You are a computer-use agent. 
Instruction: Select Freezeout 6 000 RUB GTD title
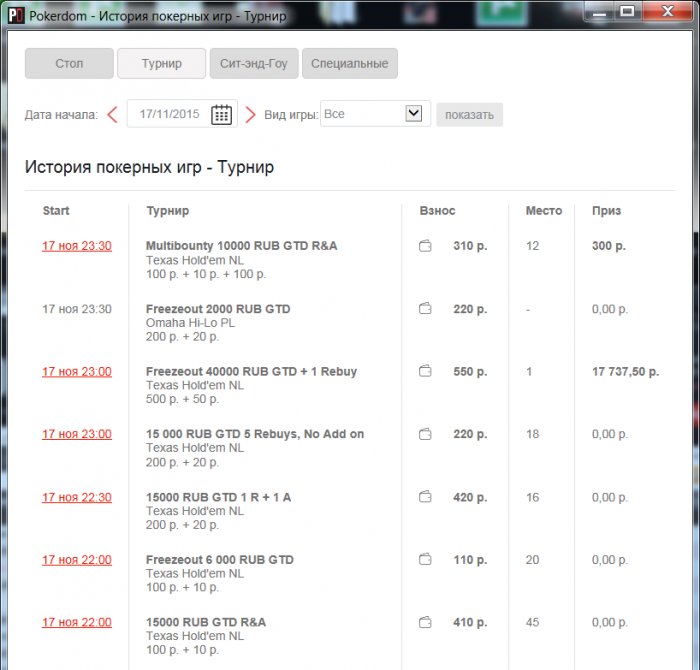220,560
